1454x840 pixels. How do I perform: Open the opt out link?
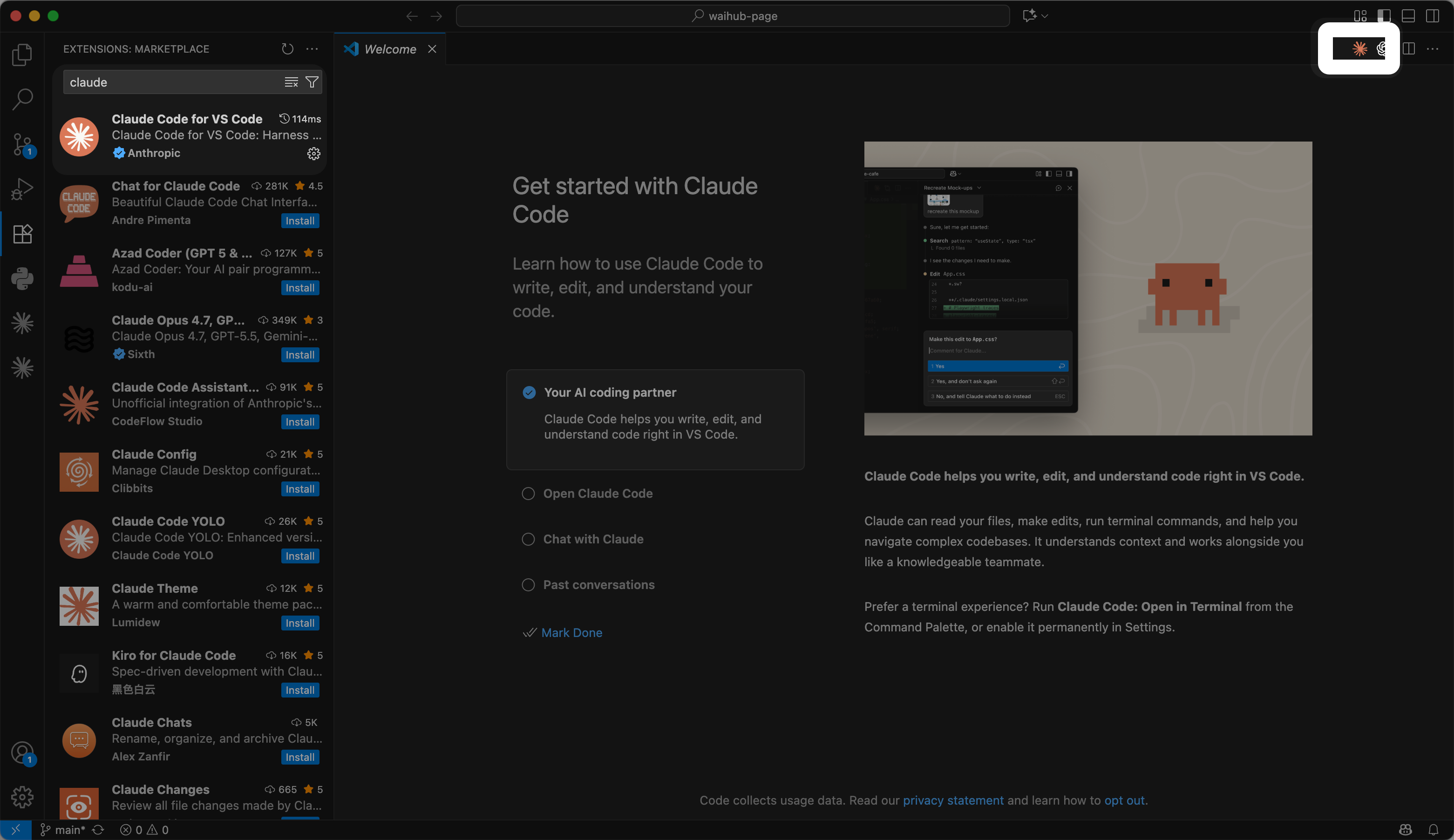(x=1125, y=801)
